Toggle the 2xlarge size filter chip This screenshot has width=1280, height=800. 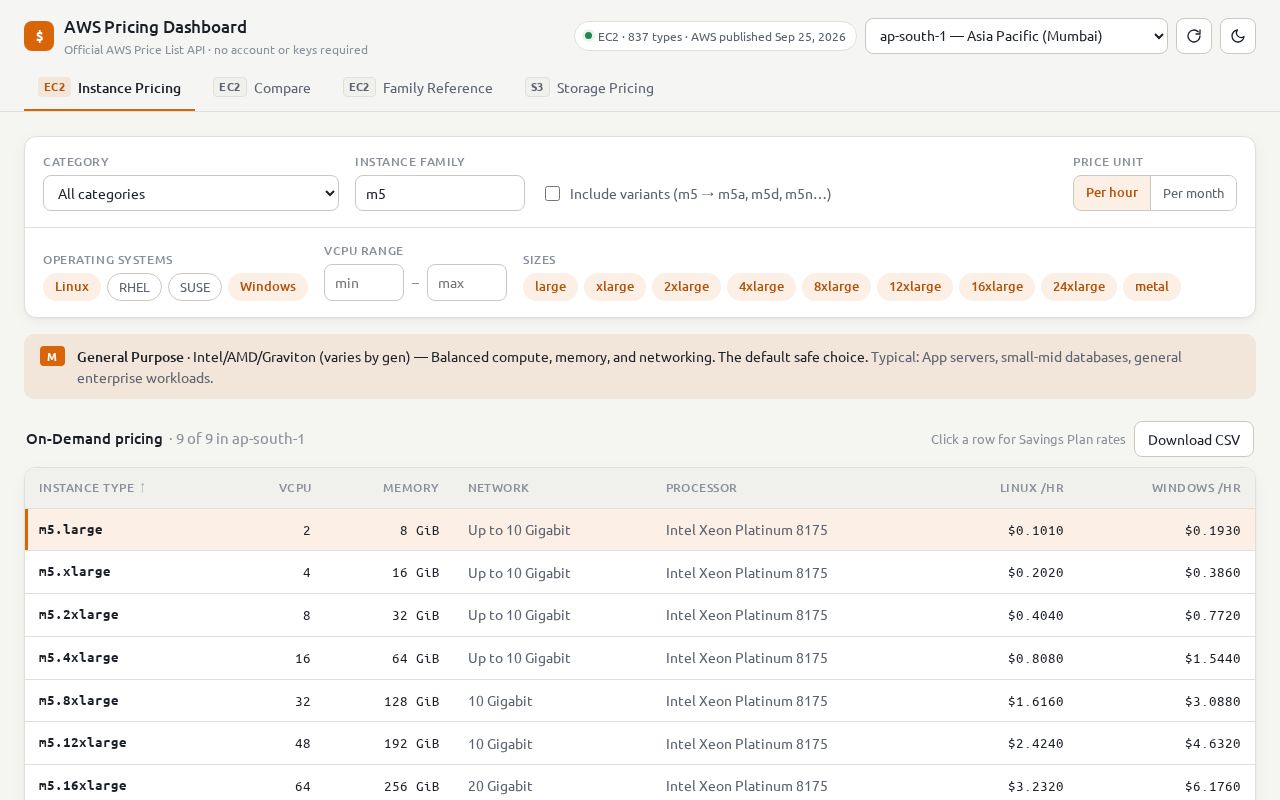pos(687,287)
